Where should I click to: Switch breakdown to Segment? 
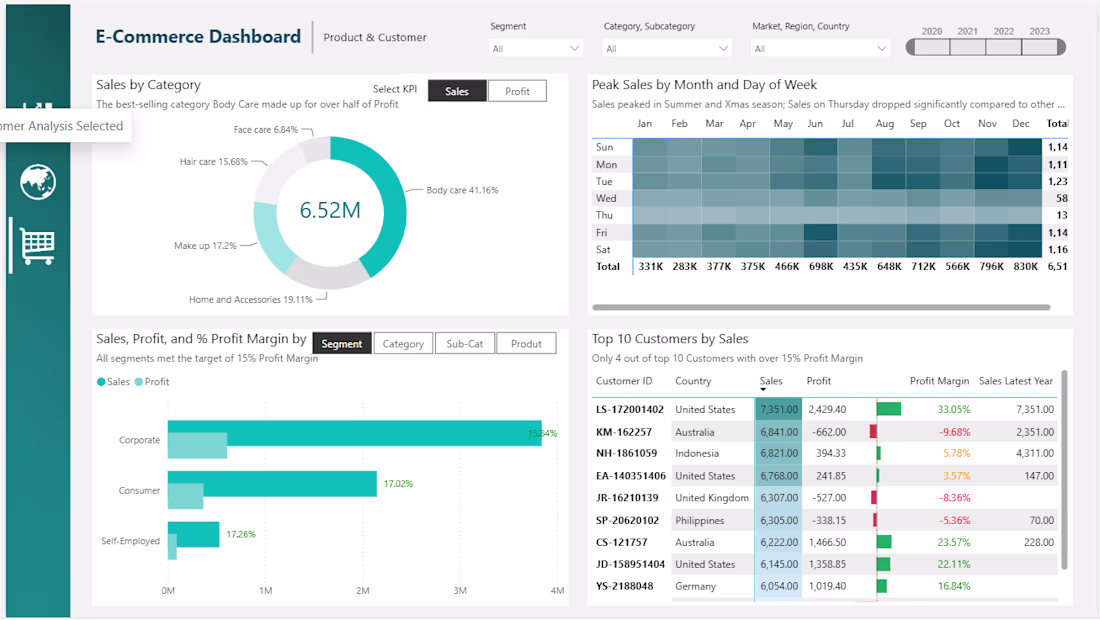[342, 344]
